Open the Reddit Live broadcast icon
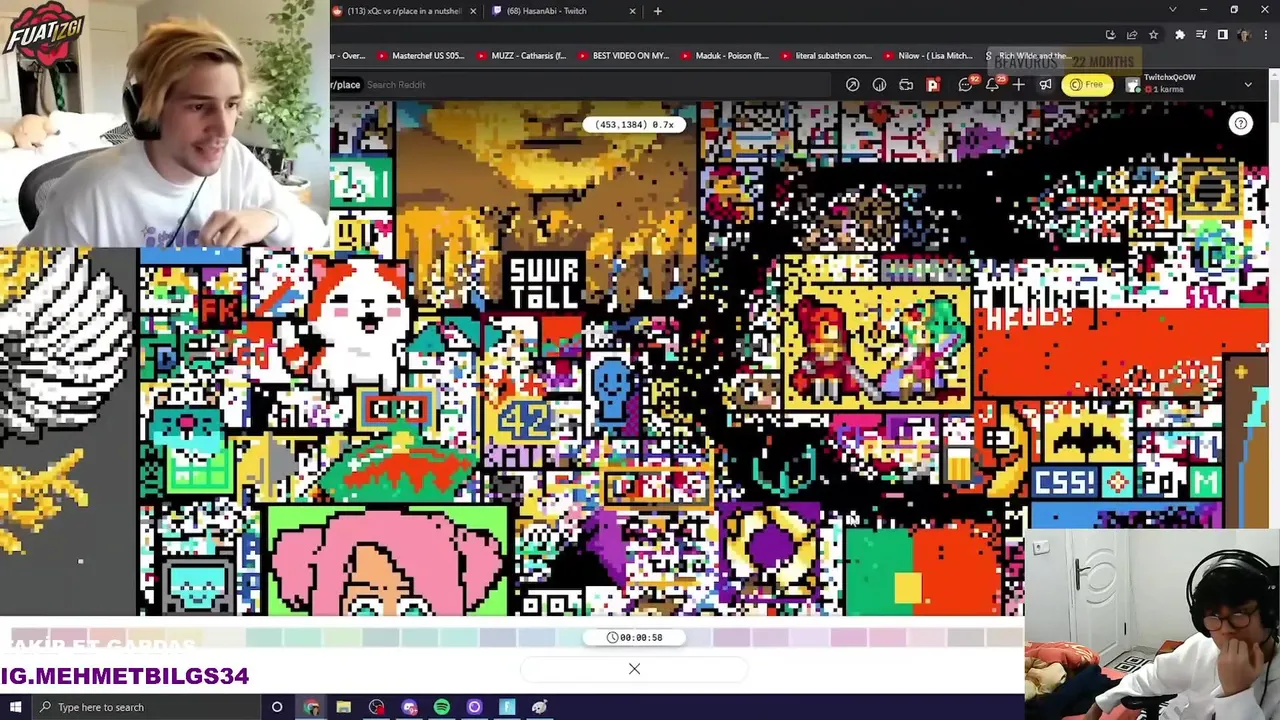Viewport: 1280px width, 720px height. pos(906,85)
